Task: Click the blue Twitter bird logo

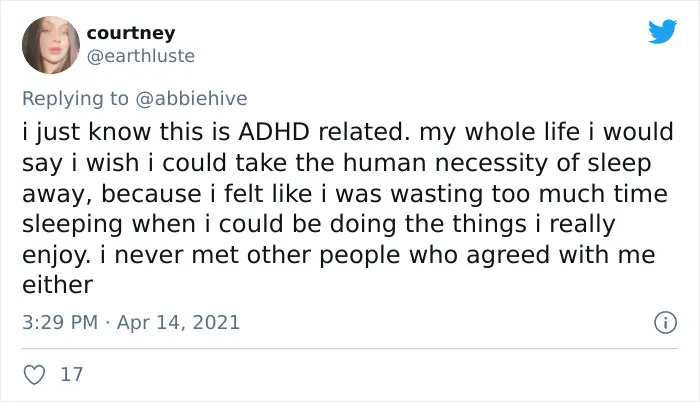Action: [x=662, y=31]
